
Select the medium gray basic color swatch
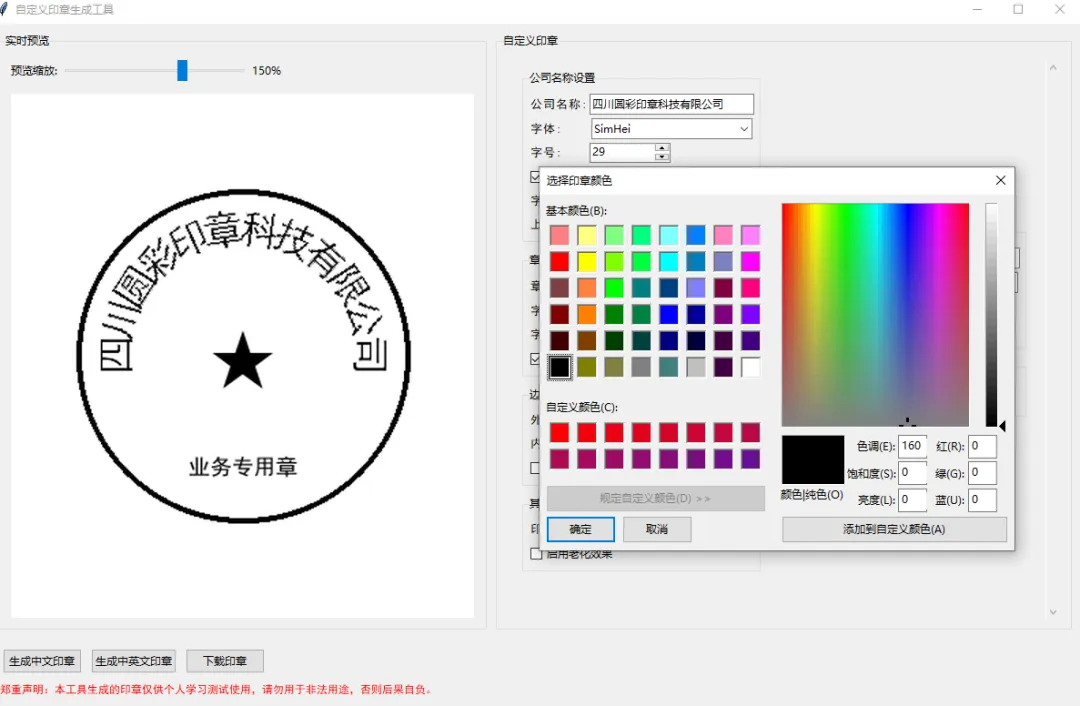pyautogui.click(x=641, y=367)
